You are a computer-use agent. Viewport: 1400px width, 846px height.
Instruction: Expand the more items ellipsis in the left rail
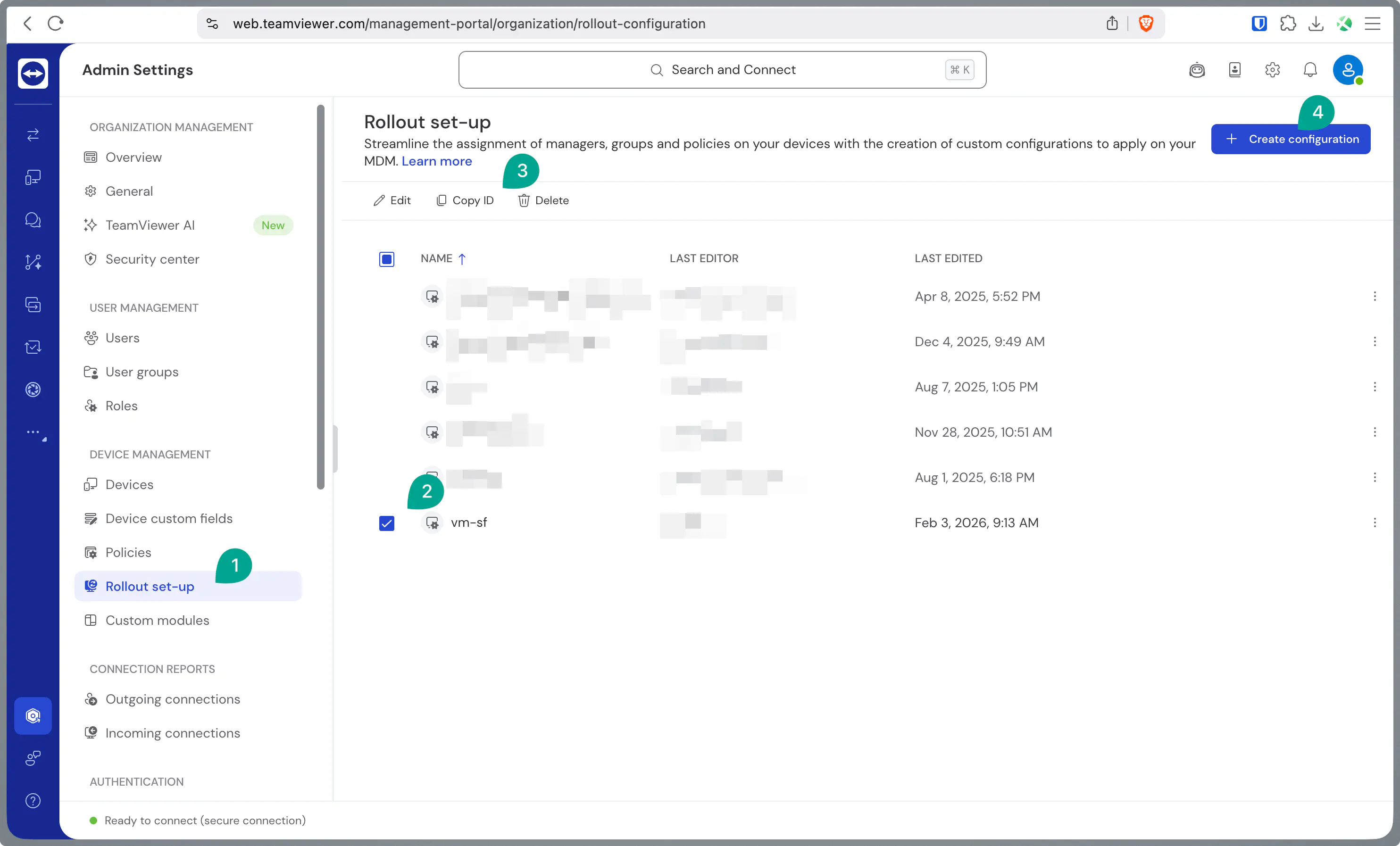click(33, 432)
